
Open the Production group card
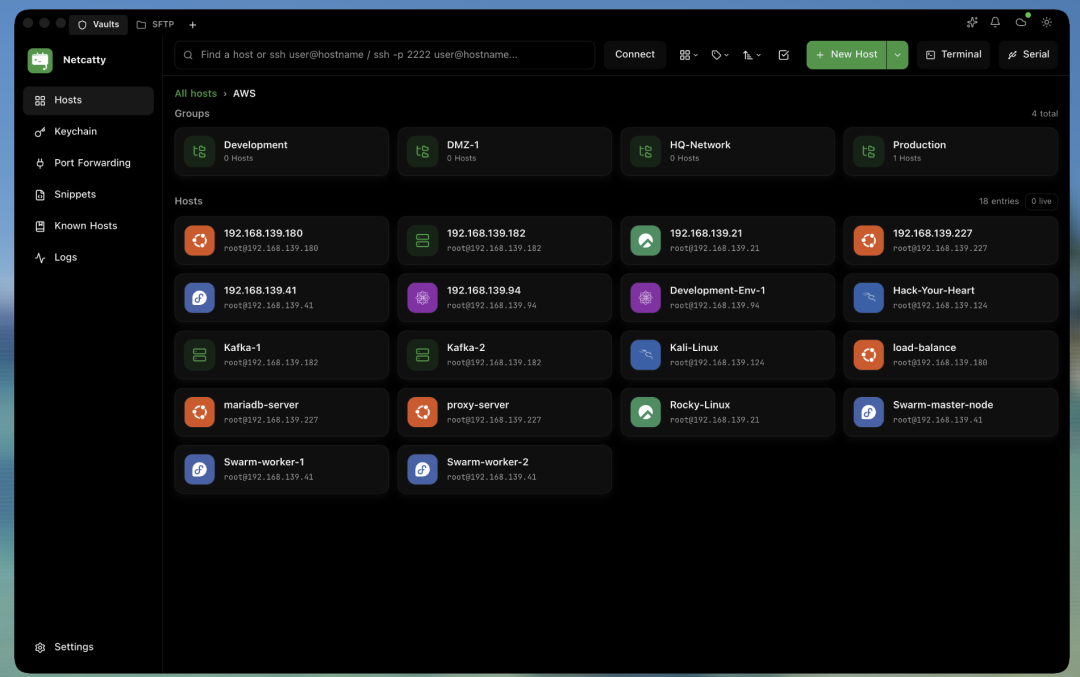click(x=950, y=152)
